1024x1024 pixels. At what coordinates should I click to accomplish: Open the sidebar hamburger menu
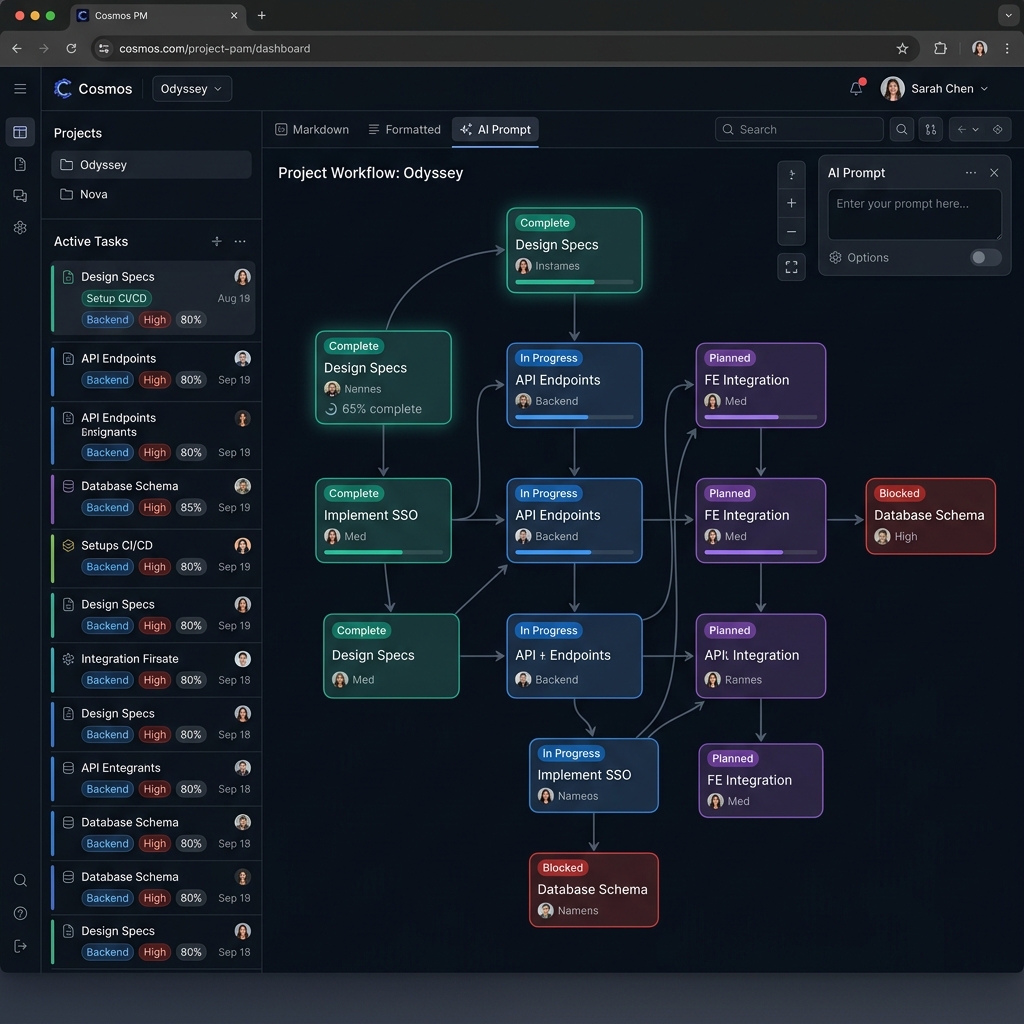(x=20, y=88)
